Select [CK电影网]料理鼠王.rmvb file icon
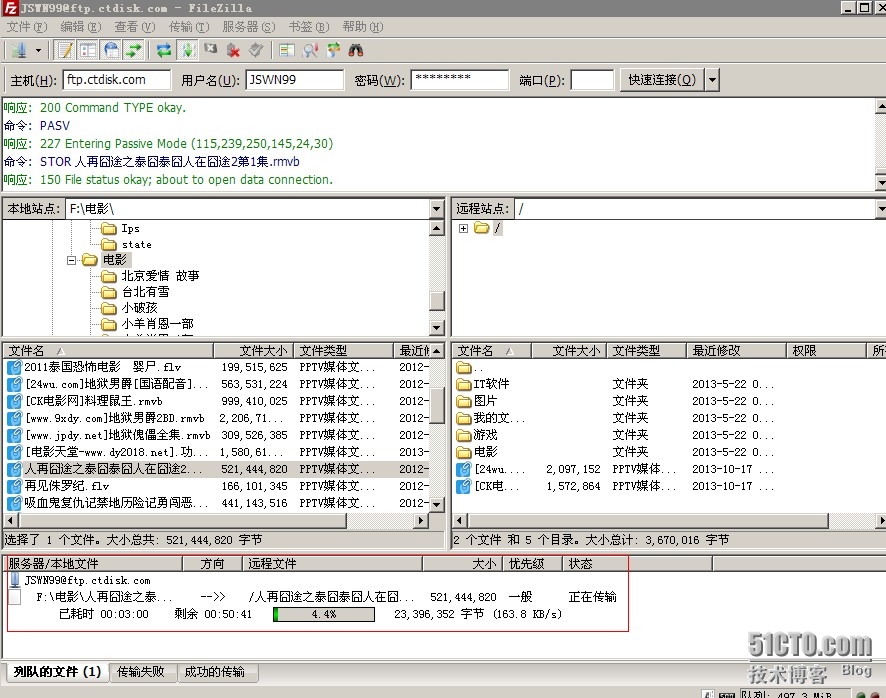Screen dimensions: 886x698 coord(14,401)
